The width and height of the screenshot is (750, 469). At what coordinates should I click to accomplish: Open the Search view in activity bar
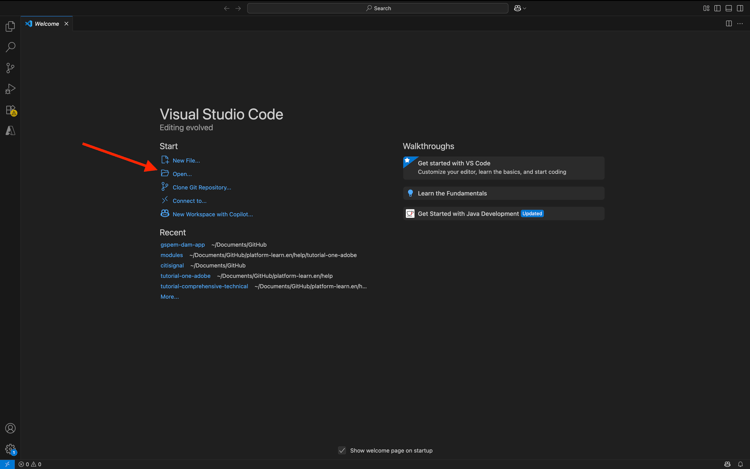[x=10, y=47]
